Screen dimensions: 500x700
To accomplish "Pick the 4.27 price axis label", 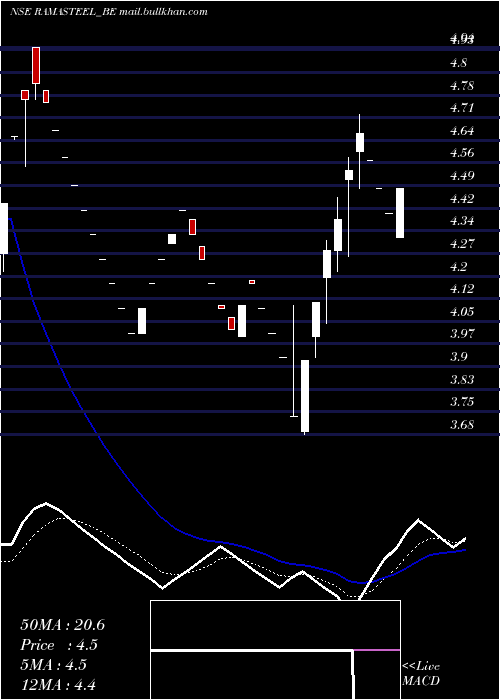I will click(462, 244).
